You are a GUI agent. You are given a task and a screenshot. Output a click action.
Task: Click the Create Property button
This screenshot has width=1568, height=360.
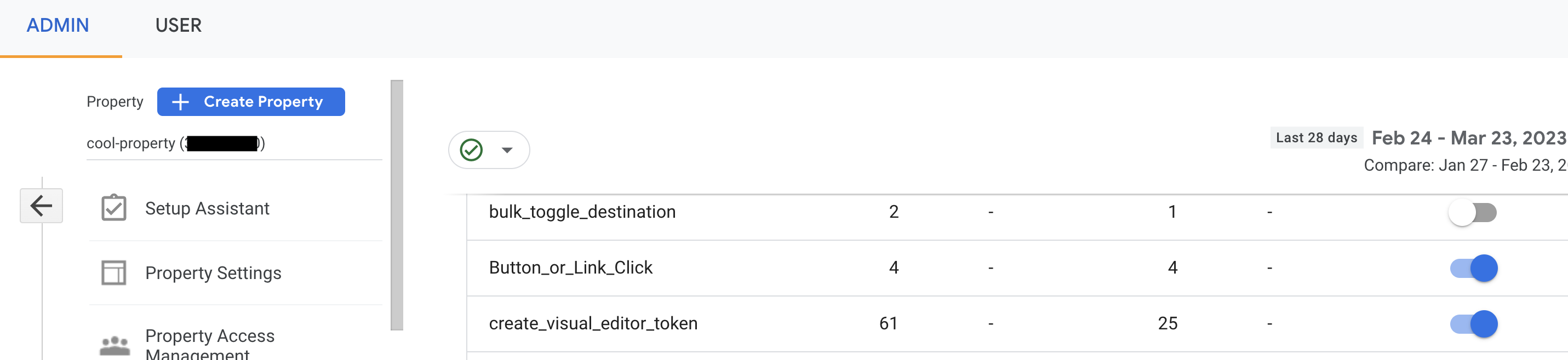pyautogui.click(x=251, y=102)
